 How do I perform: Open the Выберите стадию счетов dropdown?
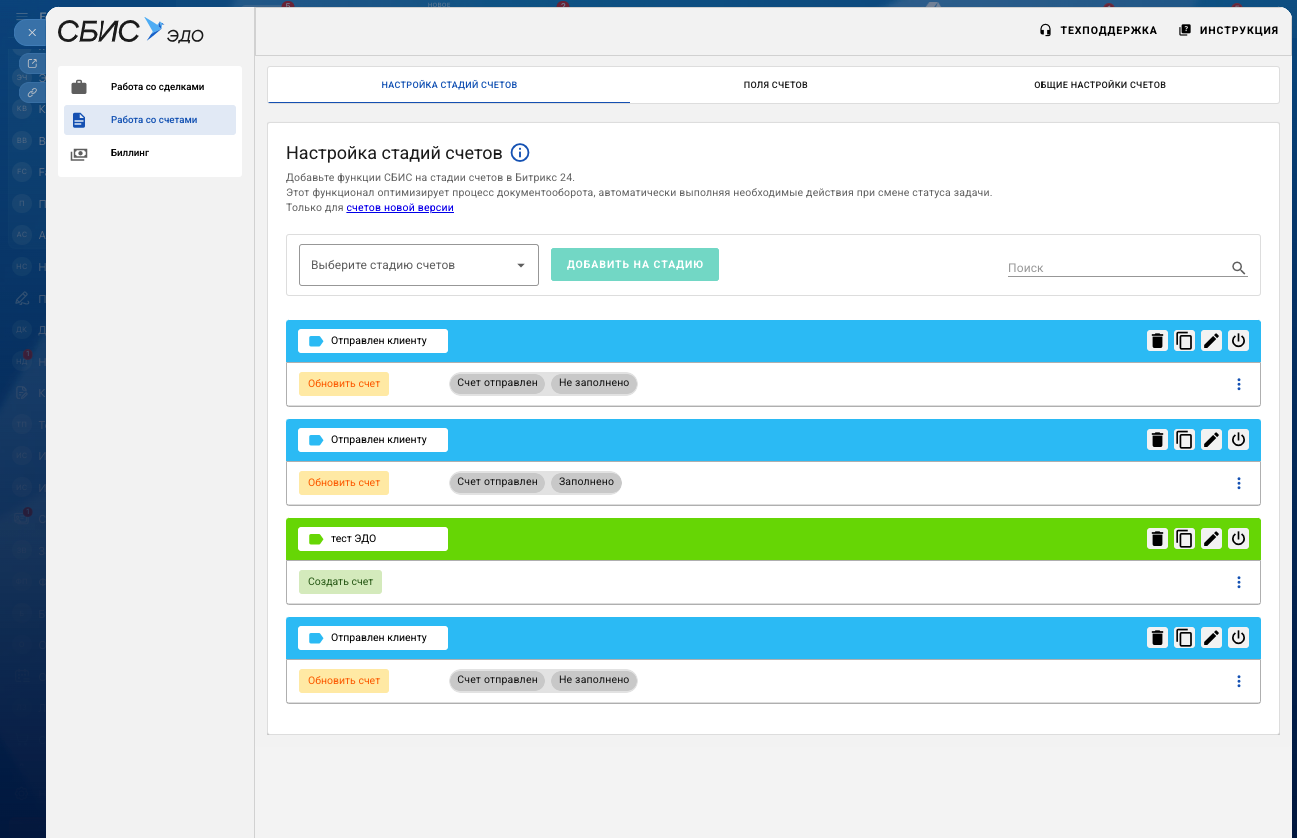click(419, 265)
